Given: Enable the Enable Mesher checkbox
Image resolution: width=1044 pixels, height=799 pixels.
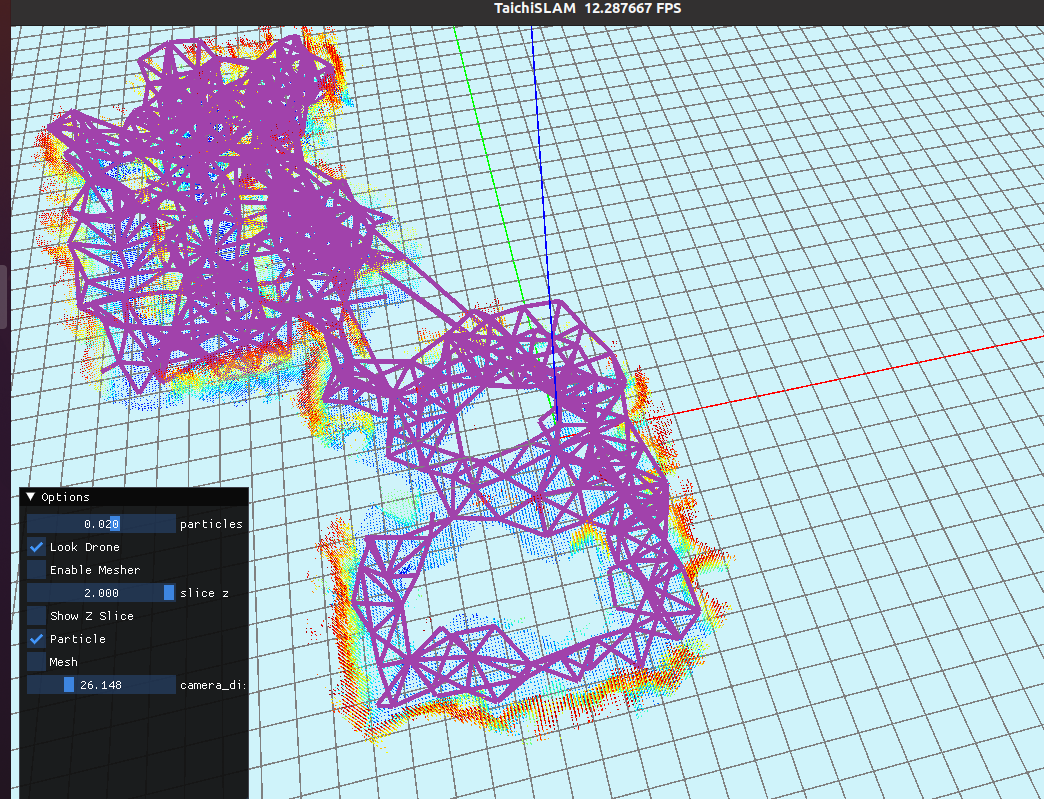Looking at the screenshot, I should 37,570.
